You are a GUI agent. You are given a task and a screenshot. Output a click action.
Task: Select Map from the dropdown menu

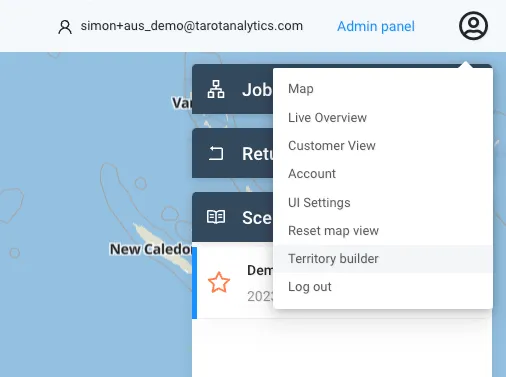point(383,89)
